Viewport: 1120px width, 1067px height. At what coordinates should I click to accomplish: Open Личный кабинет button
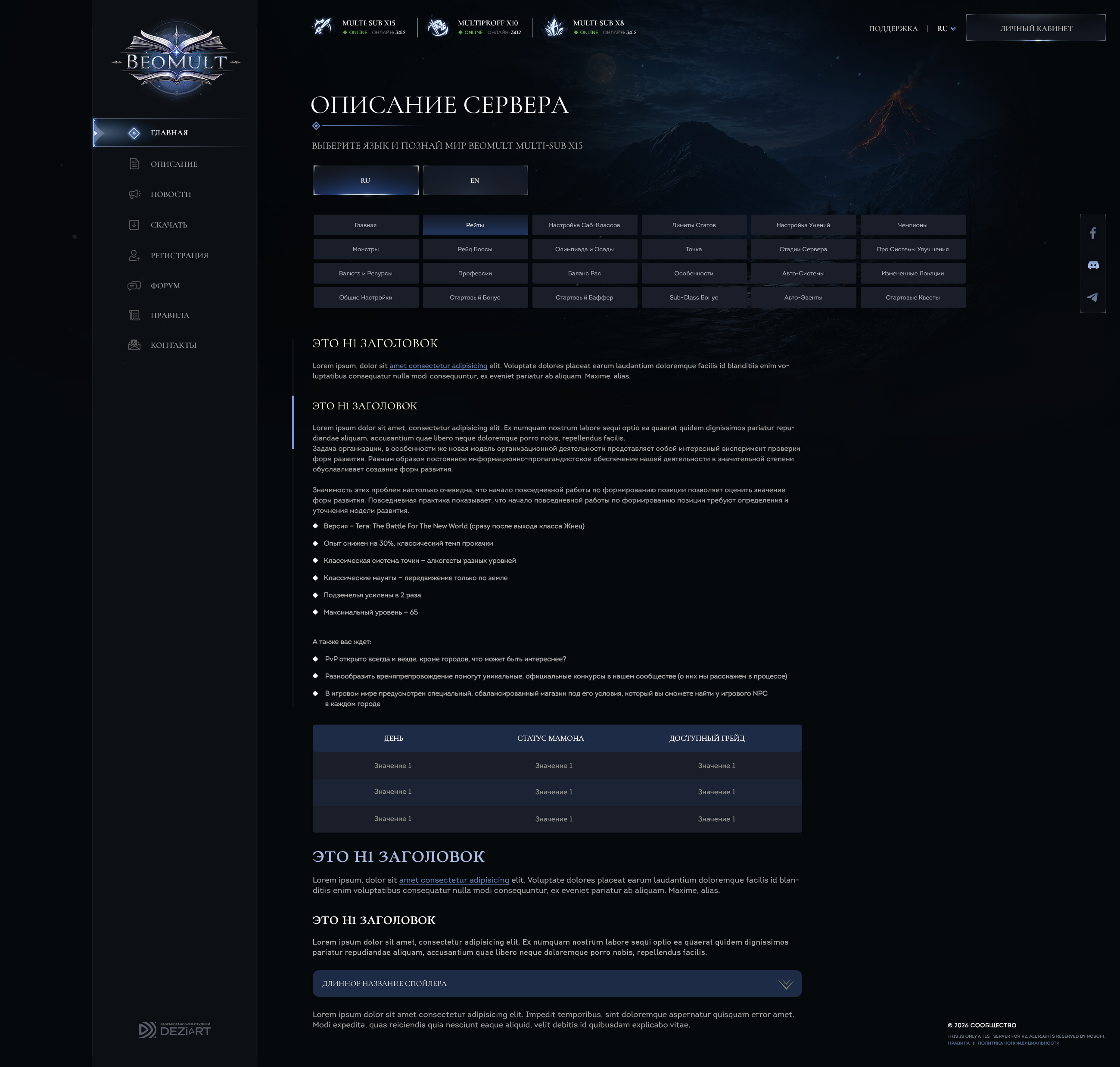point(1036,28)
